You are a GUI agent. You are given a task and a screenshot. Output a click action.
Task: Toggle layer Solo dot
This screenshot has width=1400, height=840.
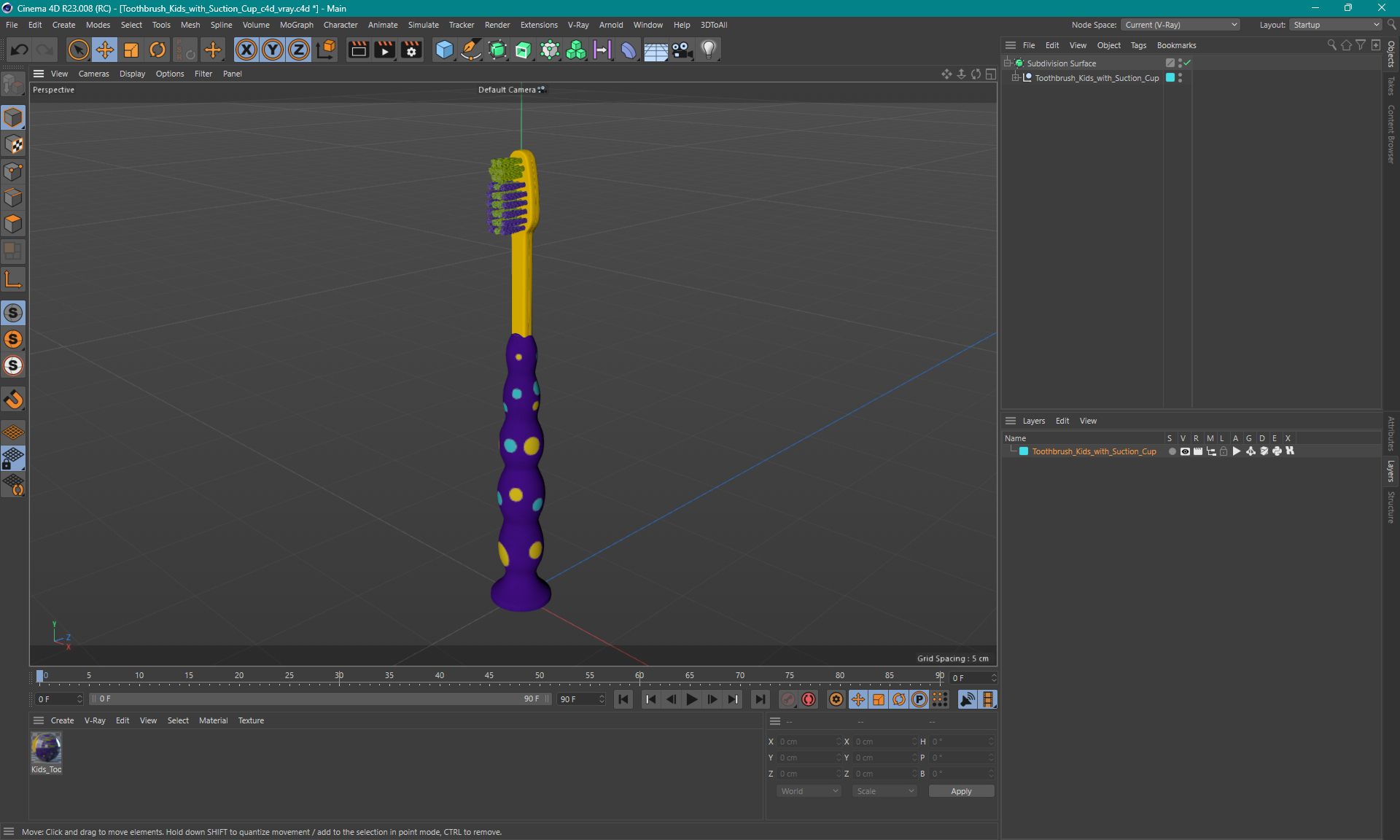(1172, 451)
